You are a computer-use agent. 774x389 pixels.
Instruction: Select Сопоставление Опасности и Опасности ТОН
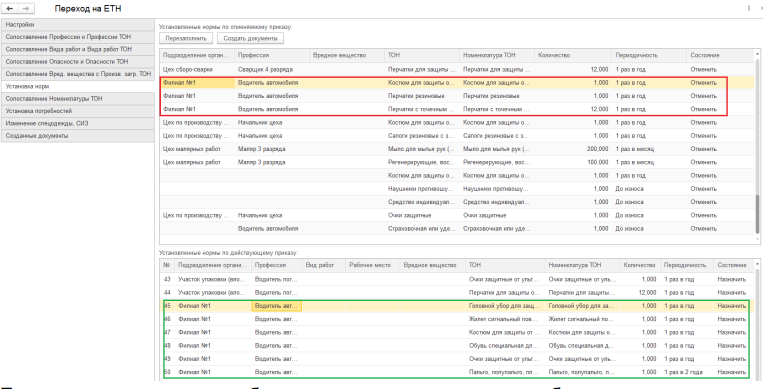click(x=78, y=62)
